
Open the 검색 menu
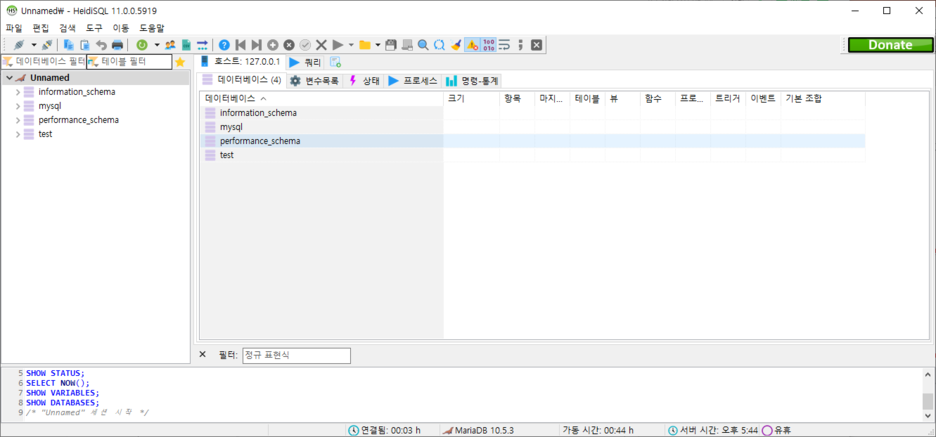pyautogui.click(x=67, y=28)
